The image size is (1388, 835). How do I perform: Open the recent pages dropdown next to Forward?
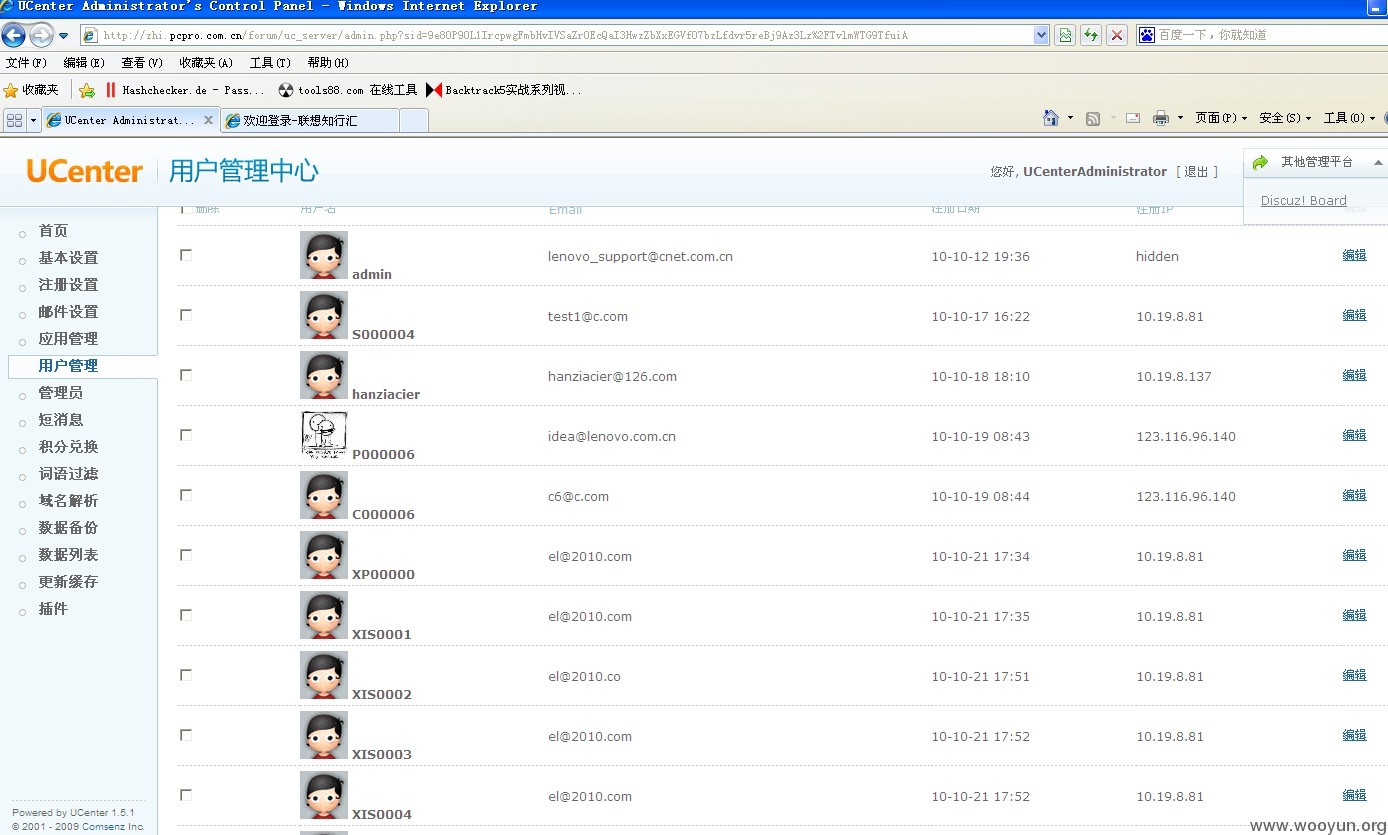coord(64,36)
